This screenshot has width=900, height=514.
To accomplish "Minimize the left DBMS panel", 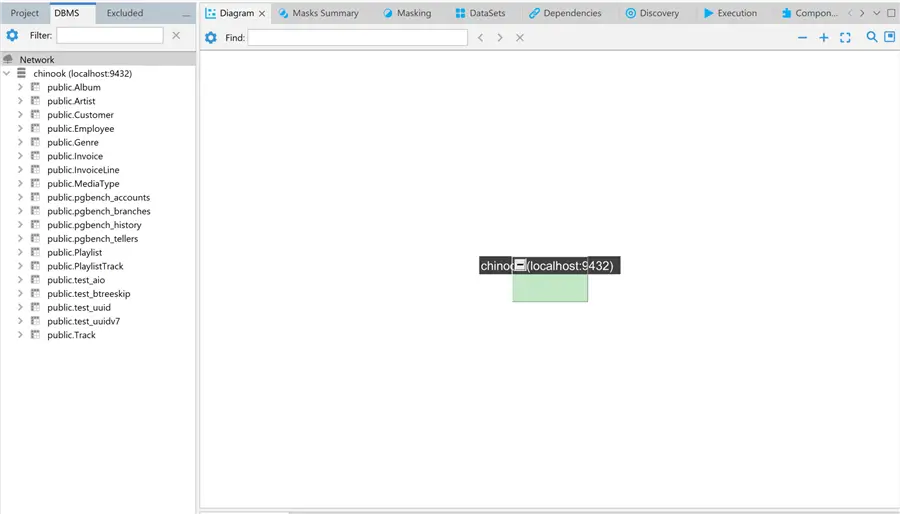I will [x=186, y=14].
